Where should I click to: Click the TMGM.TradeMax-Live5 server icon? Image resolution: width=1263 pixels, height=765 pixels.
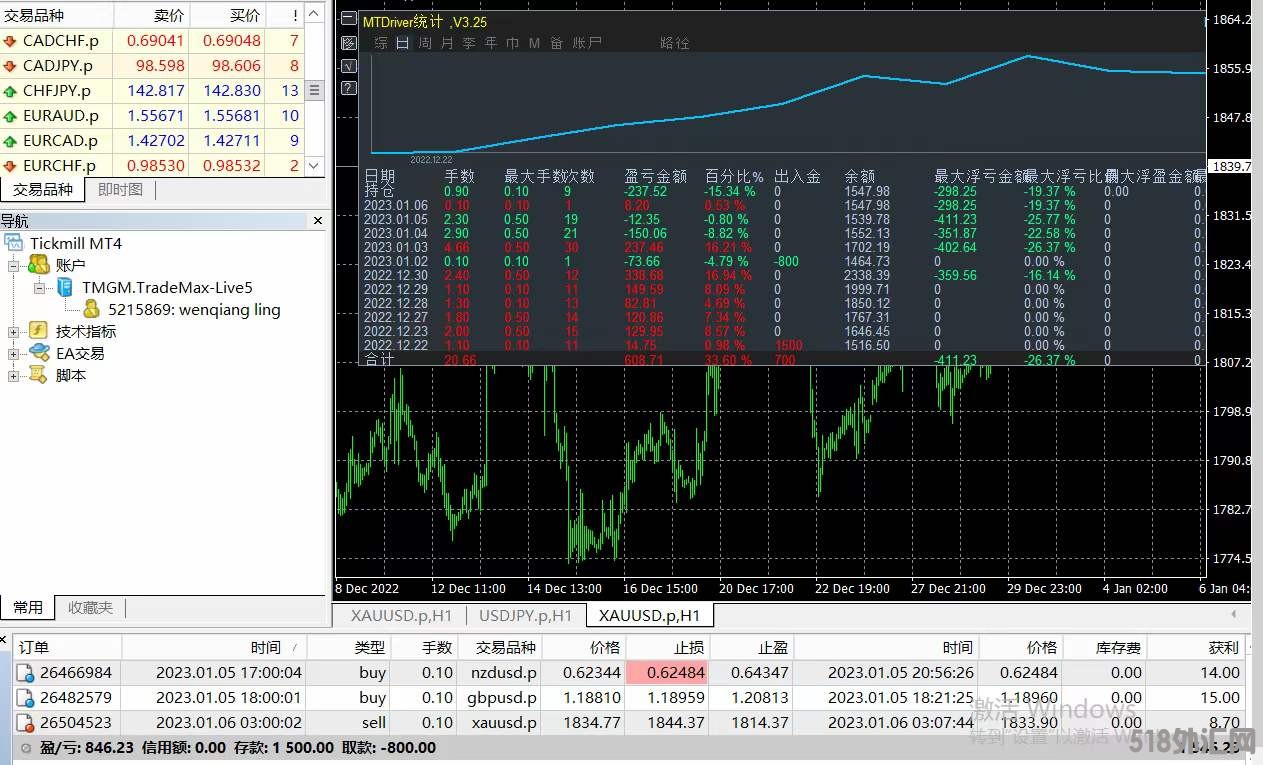pos(65,287)
